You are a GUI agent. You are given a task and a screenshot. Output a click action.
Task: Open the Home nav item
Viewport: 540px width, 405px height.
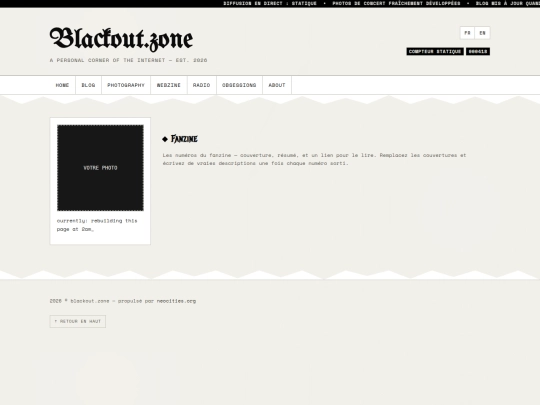62,85
